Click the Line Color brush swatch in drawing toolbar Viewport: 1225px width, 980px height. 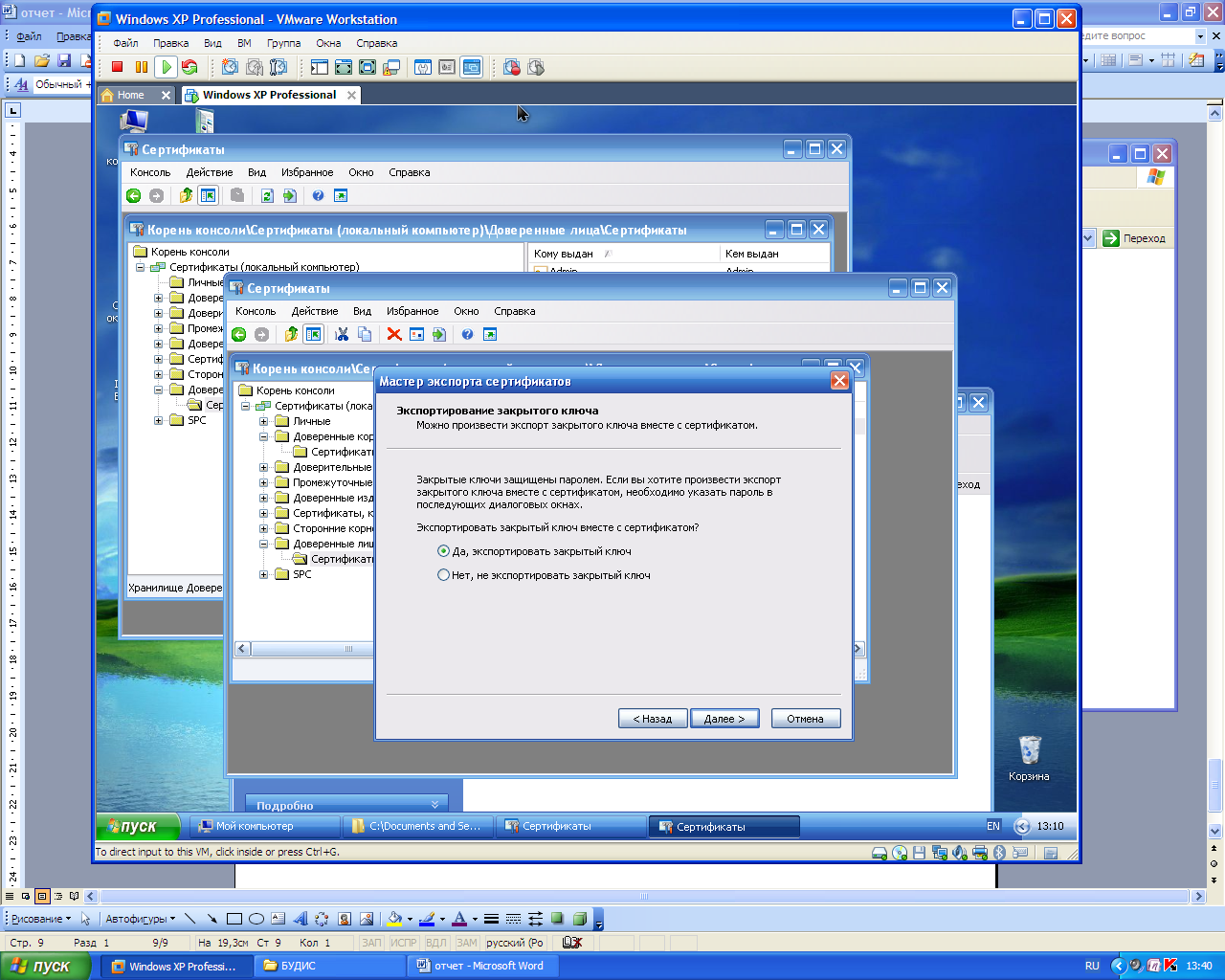coord(427,919)
